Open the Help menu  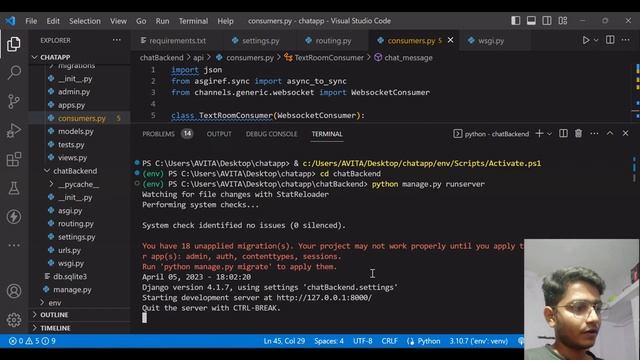tap(225, 21)
